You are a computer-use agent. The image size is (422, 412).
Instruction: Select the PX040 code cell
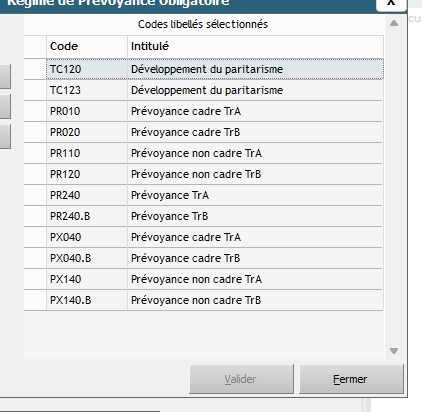coord(87,237)
